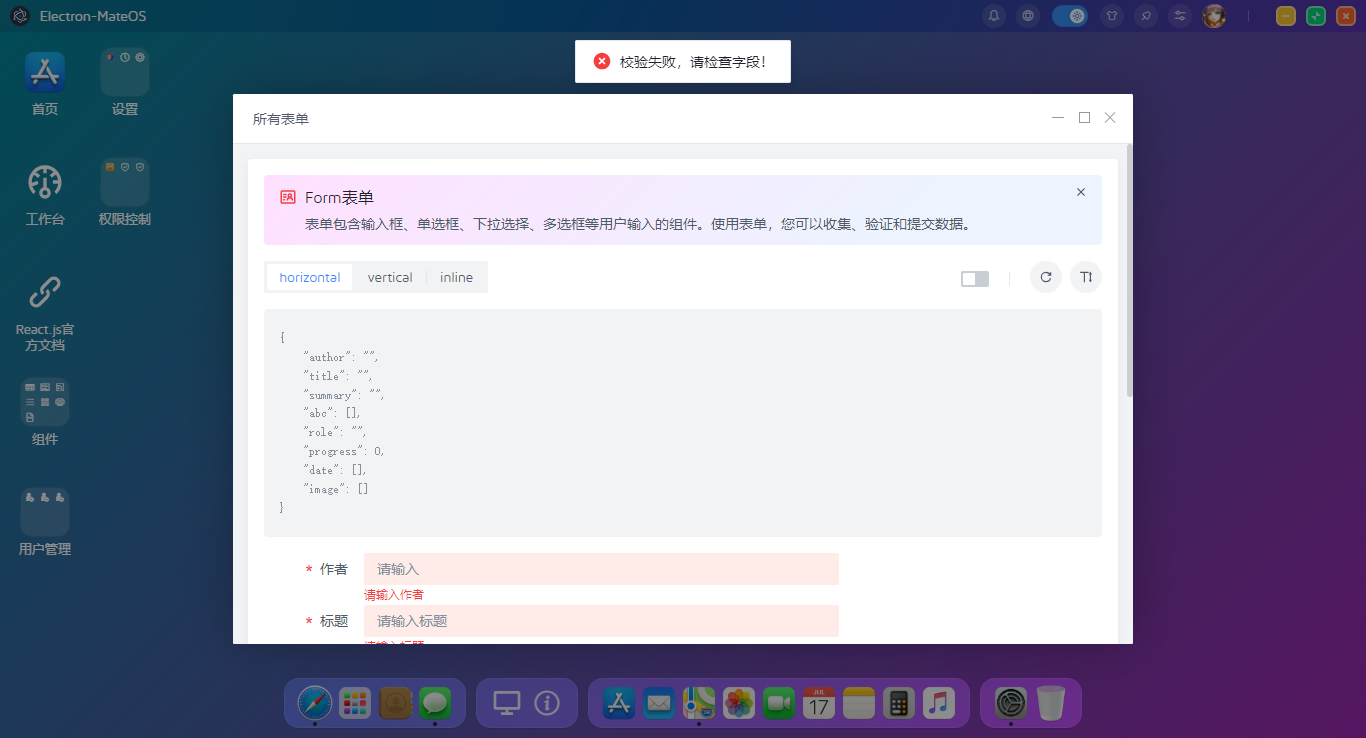This screenshot has height=738, width=1366.
Task: Enable the toggle switch on the form toolbar
Action: pos(974,278)
